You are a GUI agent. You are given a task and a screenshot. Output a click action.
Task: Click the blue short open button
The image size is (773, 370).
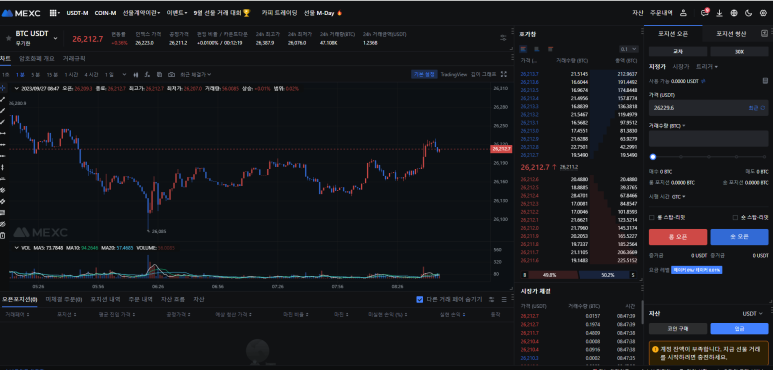(x=739, y=236)
